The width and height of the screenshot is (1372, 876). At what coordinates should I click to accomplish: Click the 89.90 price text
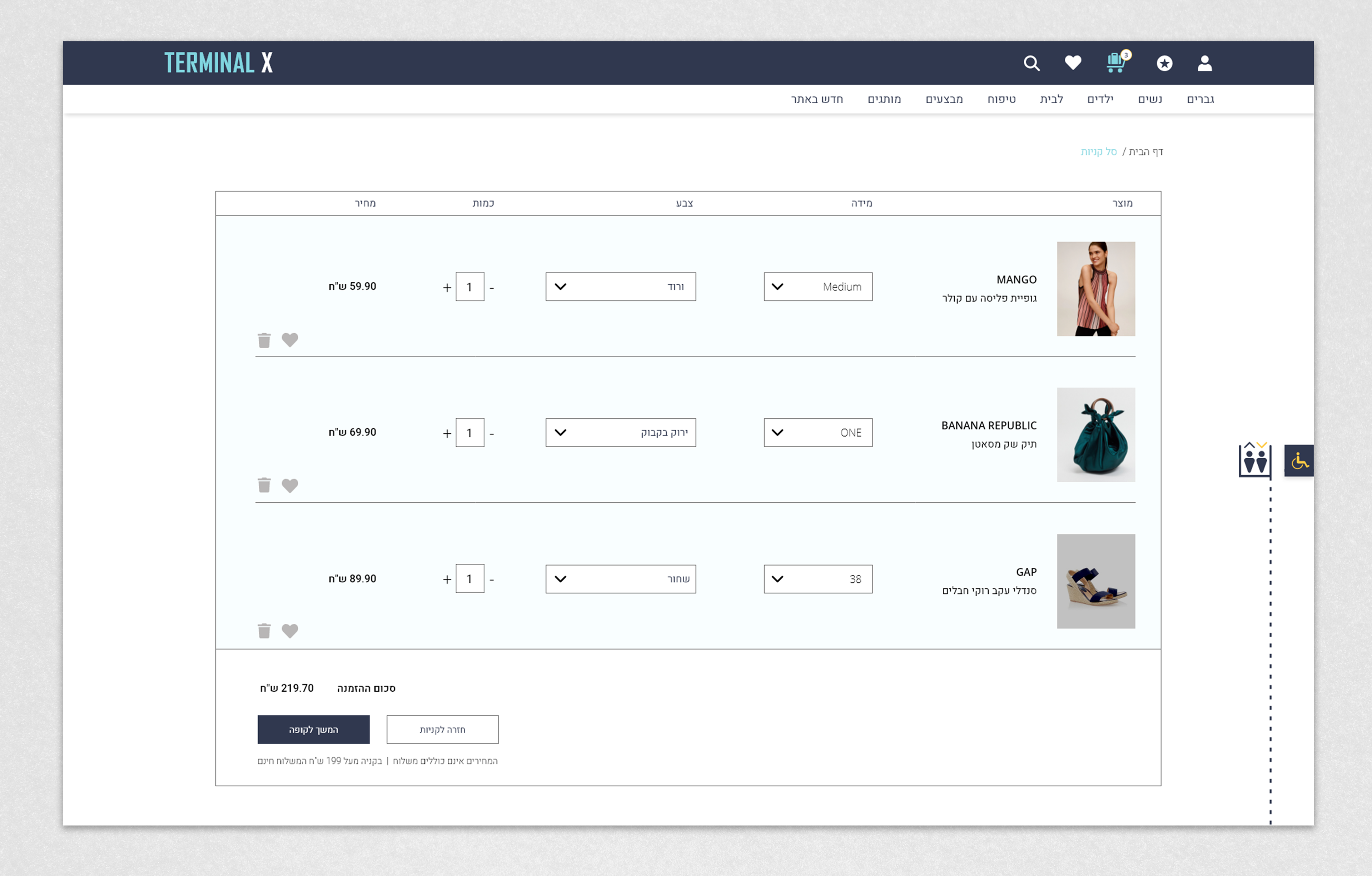click(x=353, y=579)
